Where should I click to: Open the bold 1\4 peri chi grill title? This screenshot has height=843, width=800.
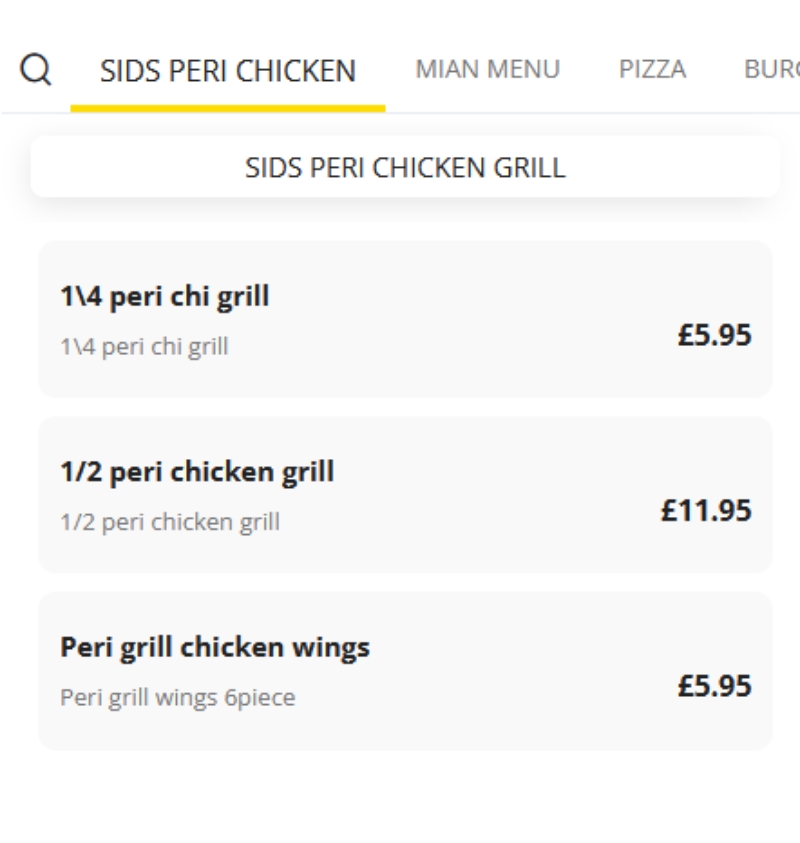(165, 296)
